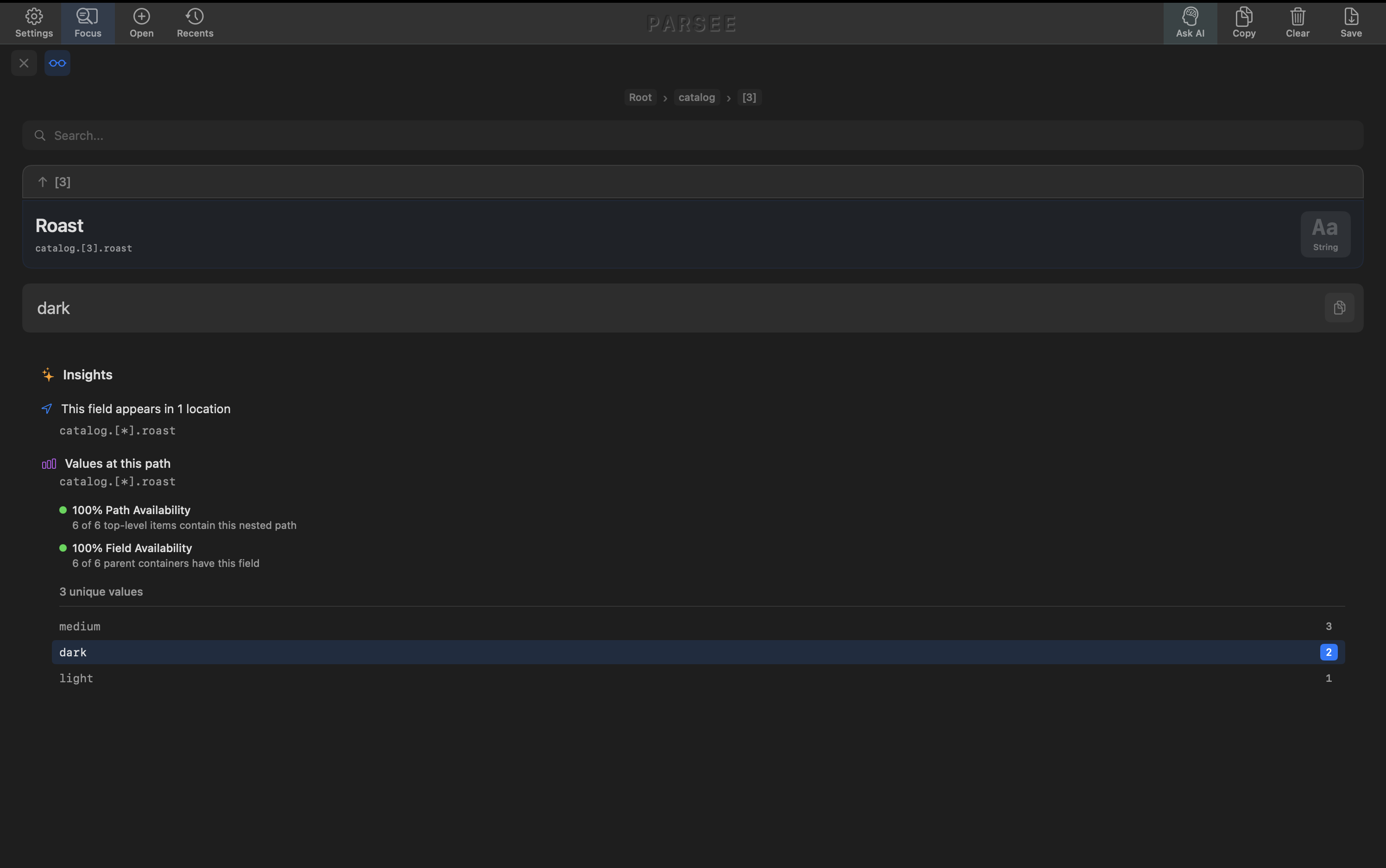Select the catalog breadcrumb segment
Viewport: 1386px width, 868px height.
pos(696,98)
